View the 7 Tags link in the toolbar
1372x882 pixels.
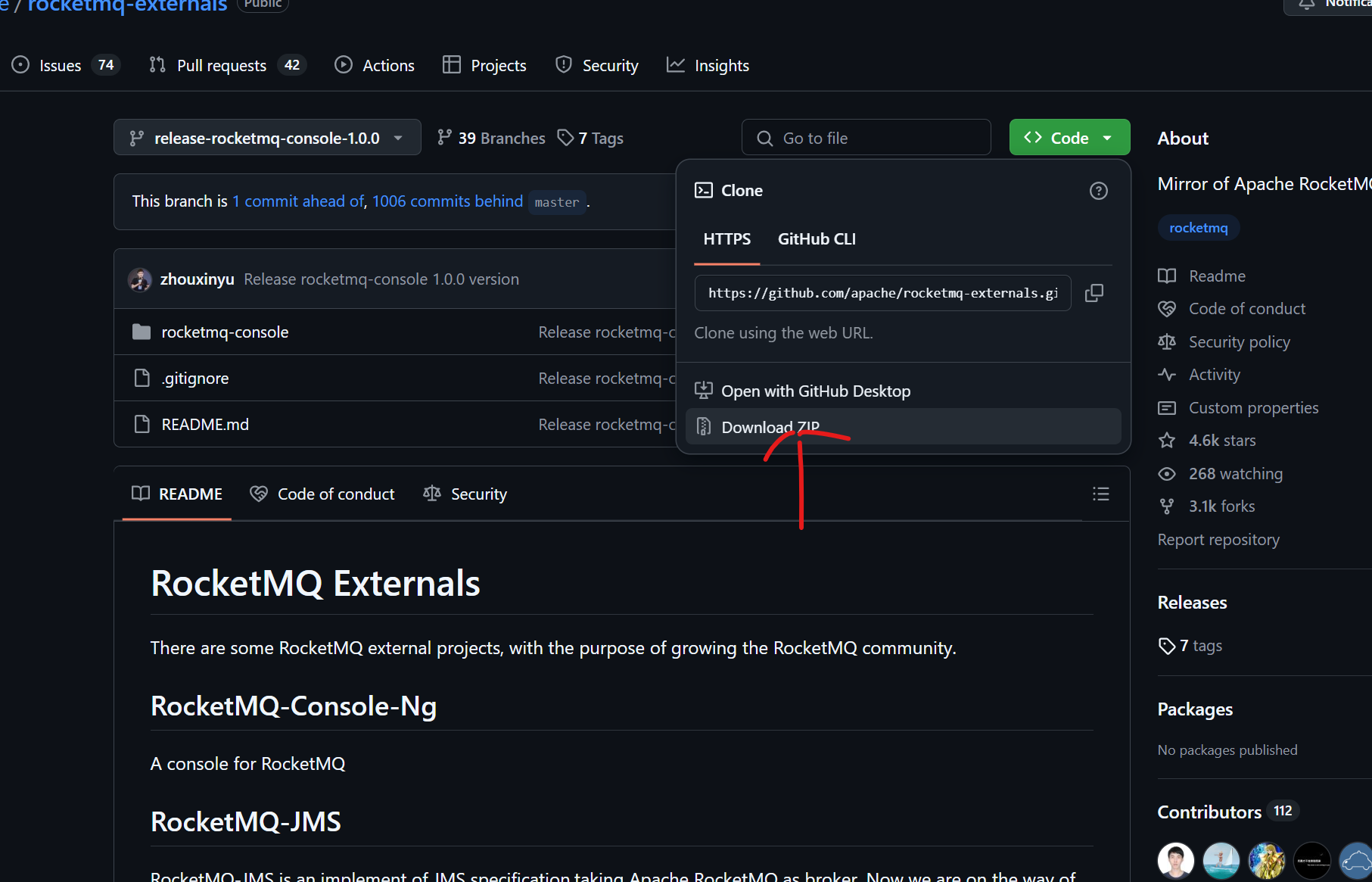point(590,138)
